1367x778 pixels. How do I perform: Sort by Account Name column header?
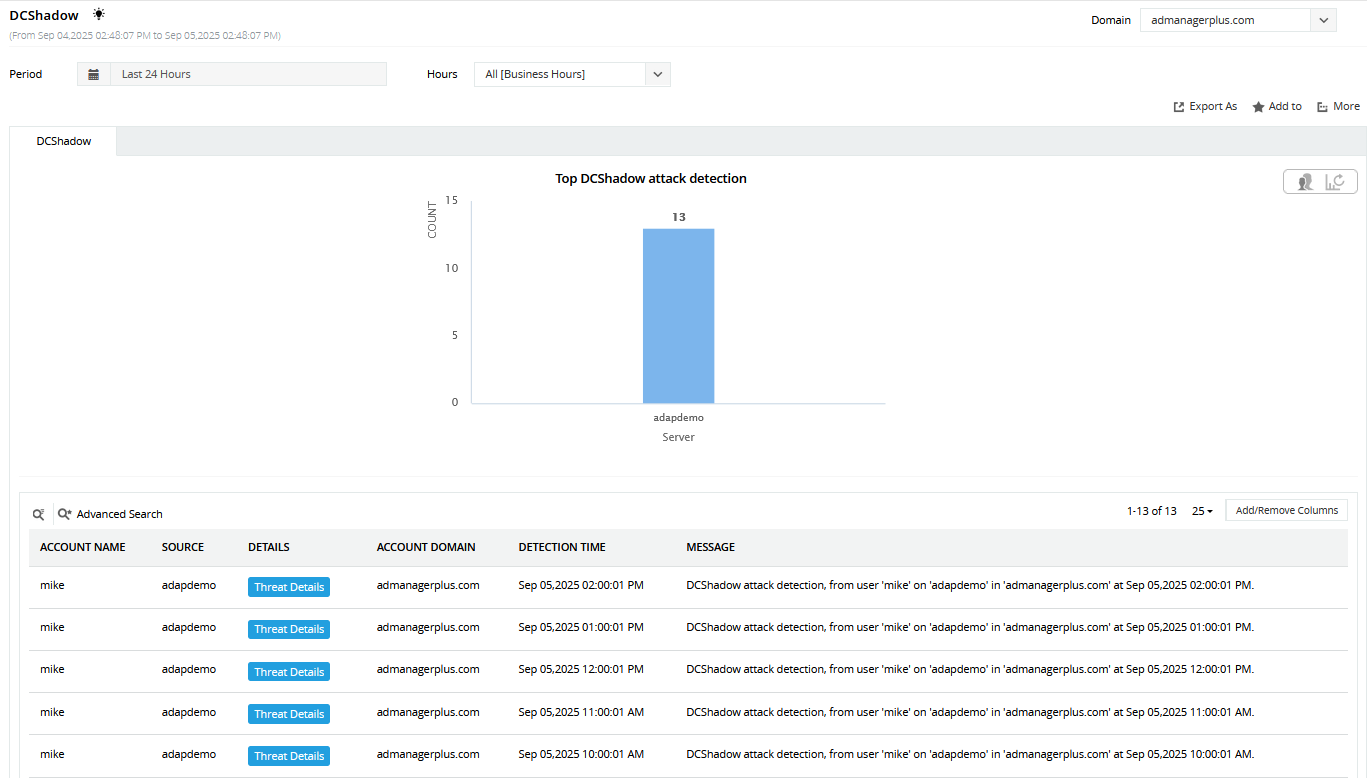click(x=83, y=547)
